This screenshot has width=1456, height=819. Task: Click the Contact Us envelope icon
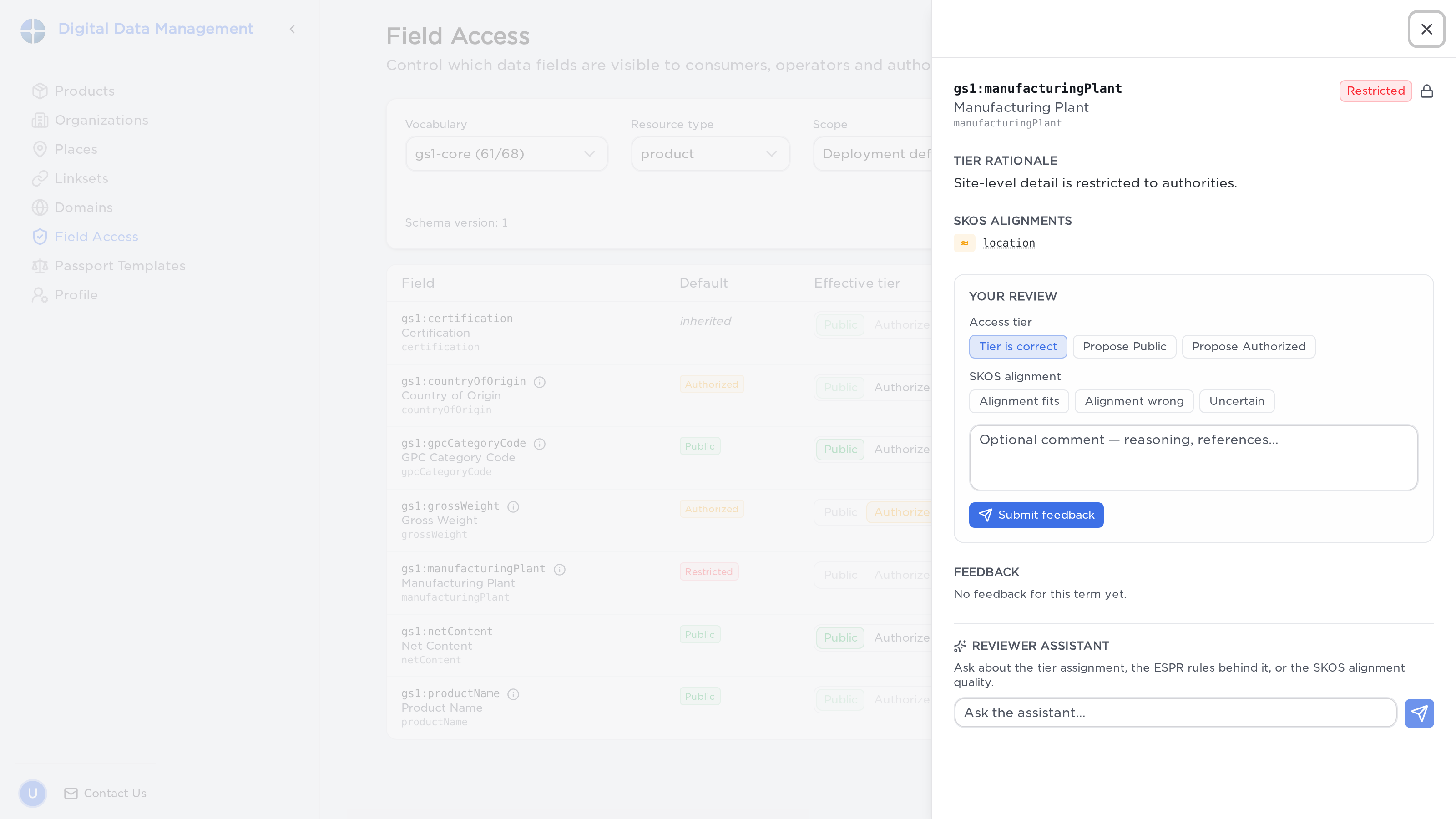[x=71, y=794]
